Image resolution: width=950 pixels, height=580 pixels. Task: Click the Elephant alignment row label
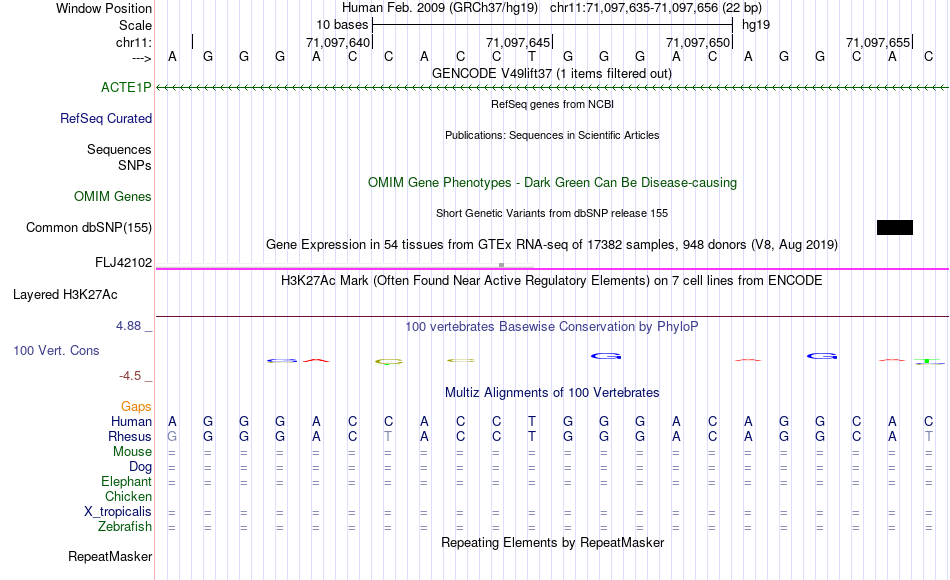click(x=126, y=481)
